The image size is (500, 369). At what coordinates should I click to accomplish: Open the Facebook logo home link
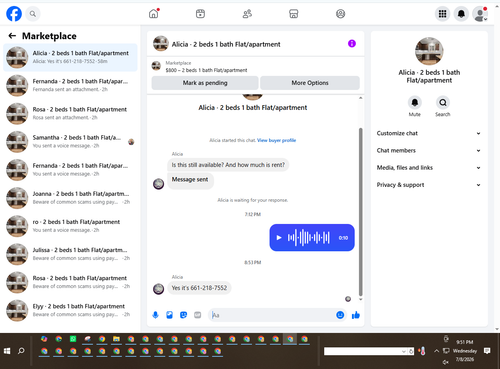click(14, 14)
